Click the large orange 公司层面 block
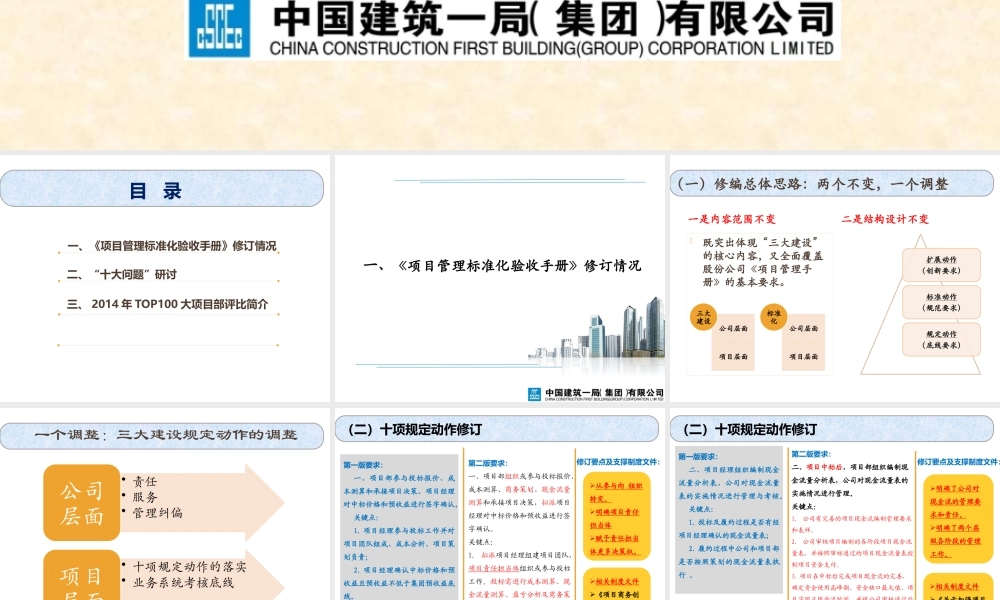This screenshot has width=1000, height=600. pos(82,502)
